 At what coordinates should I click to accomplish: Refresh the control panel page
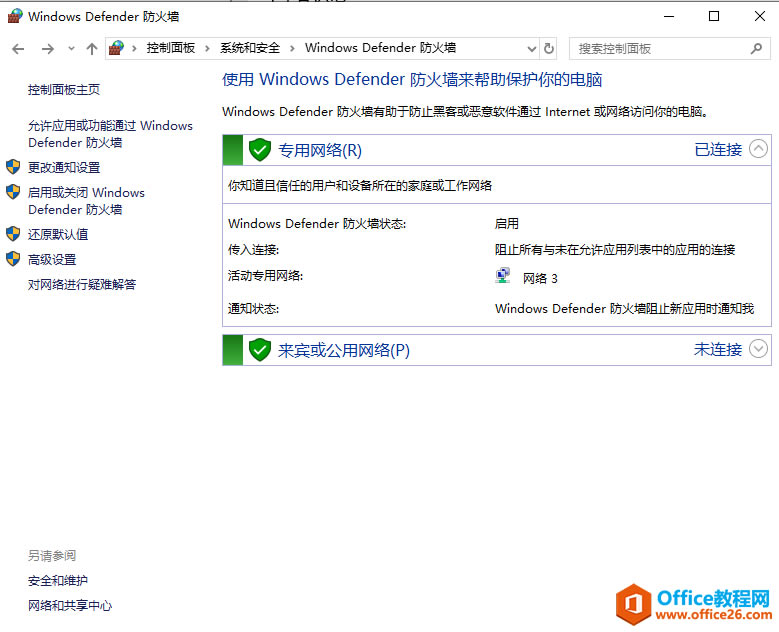548,49
